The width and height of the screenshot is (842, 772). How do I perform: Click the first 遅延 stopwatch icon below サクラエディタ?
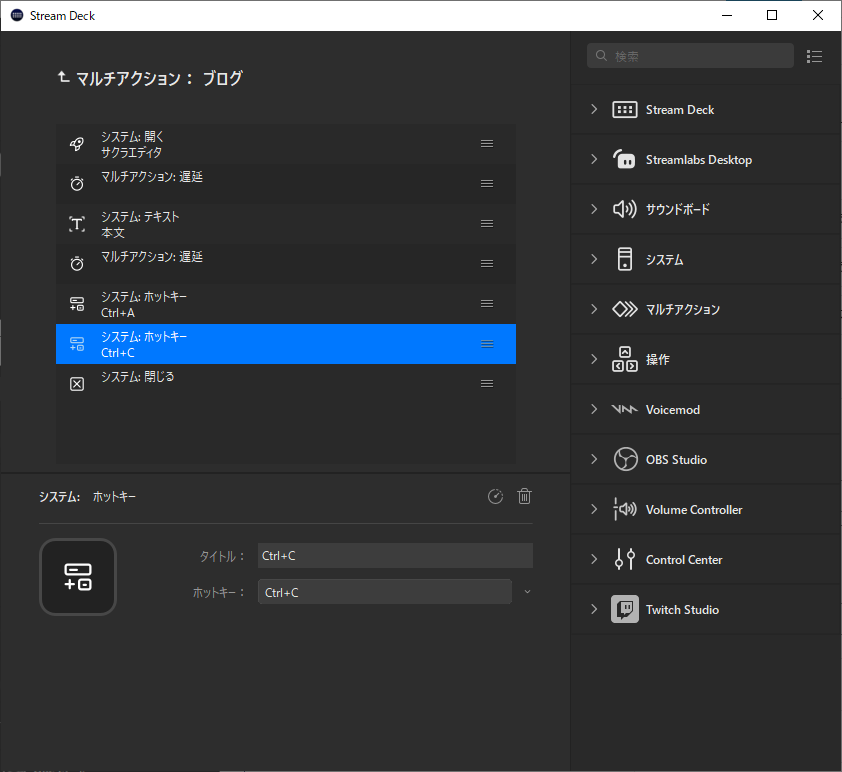click(x=77, y=184)
